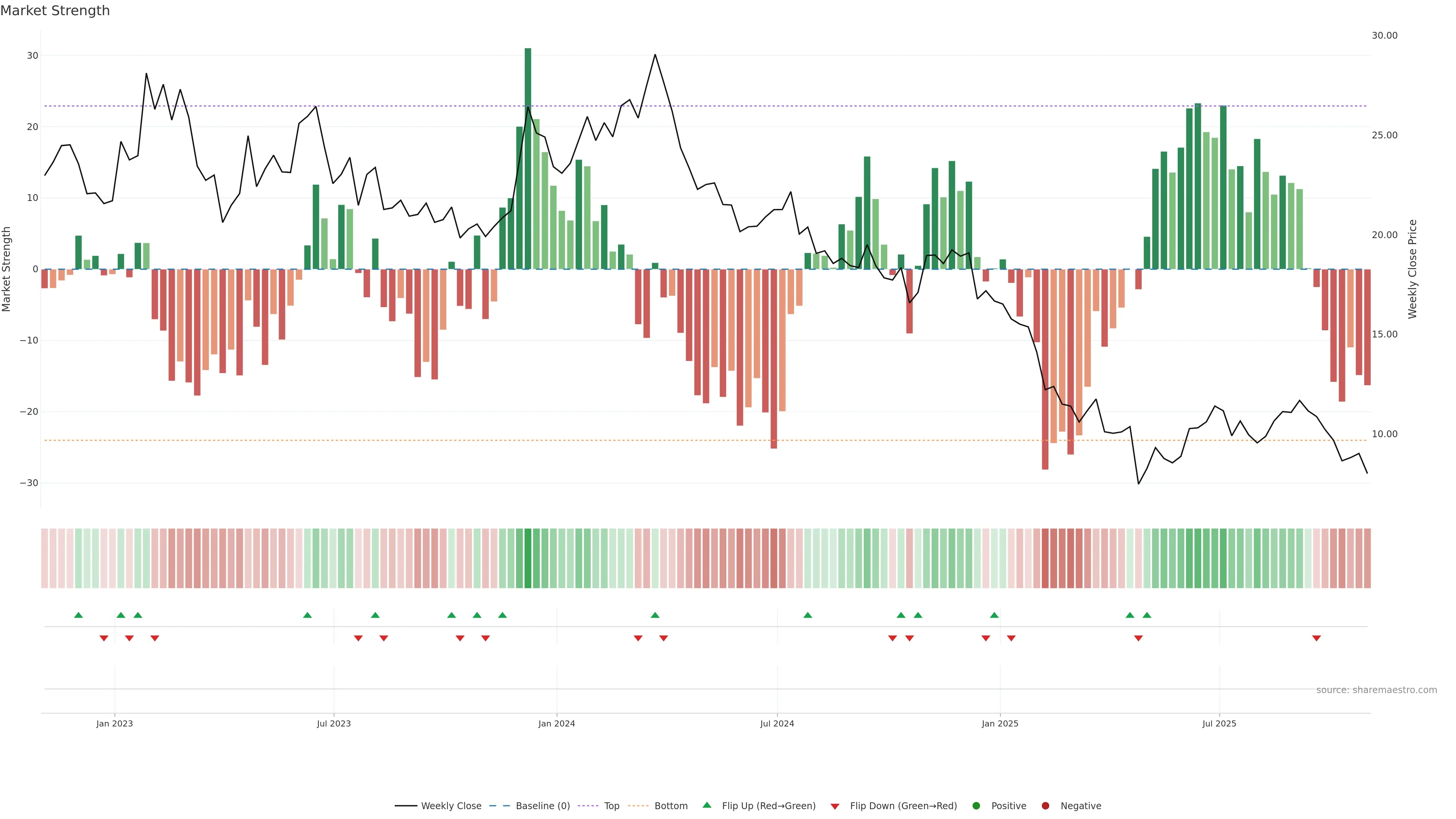The image size is (1456, 819).
Task: Click the 30.00 right axis tick label
Action: click(1384, 36)
